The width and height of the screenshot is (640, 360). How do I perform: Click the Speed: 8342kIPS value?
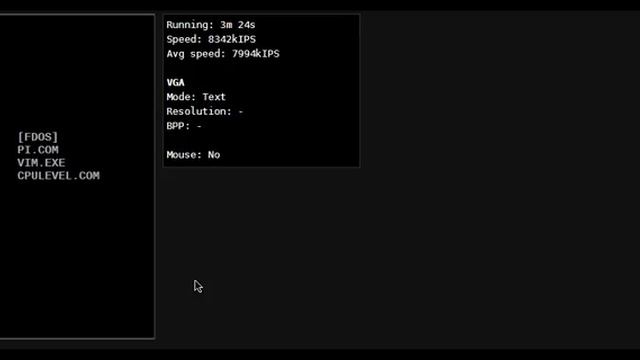[x=211, y=39]
